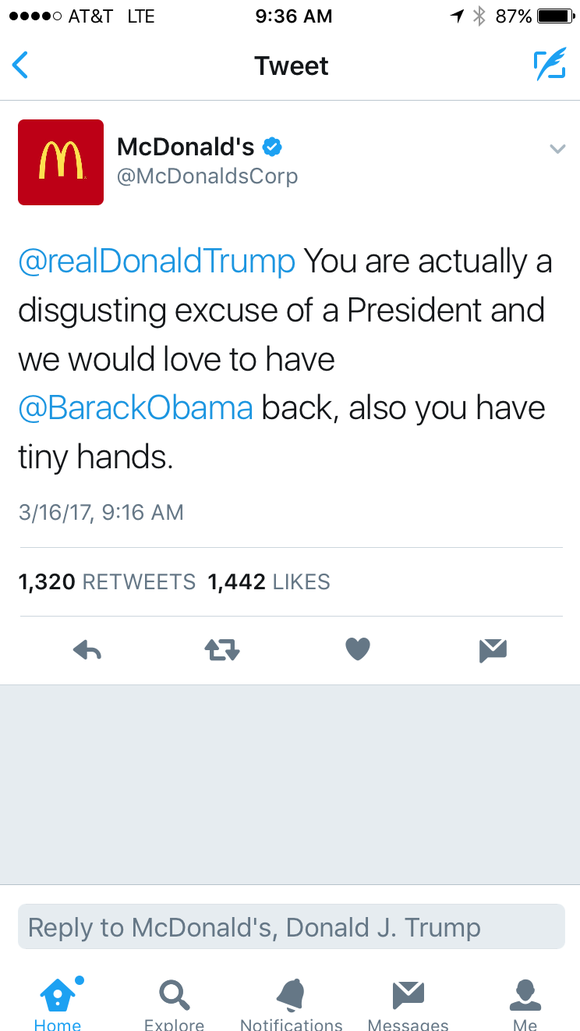Tap McDonald's verified badge
The width and height of the screenshot is (580, 1031).
point(270,145)
